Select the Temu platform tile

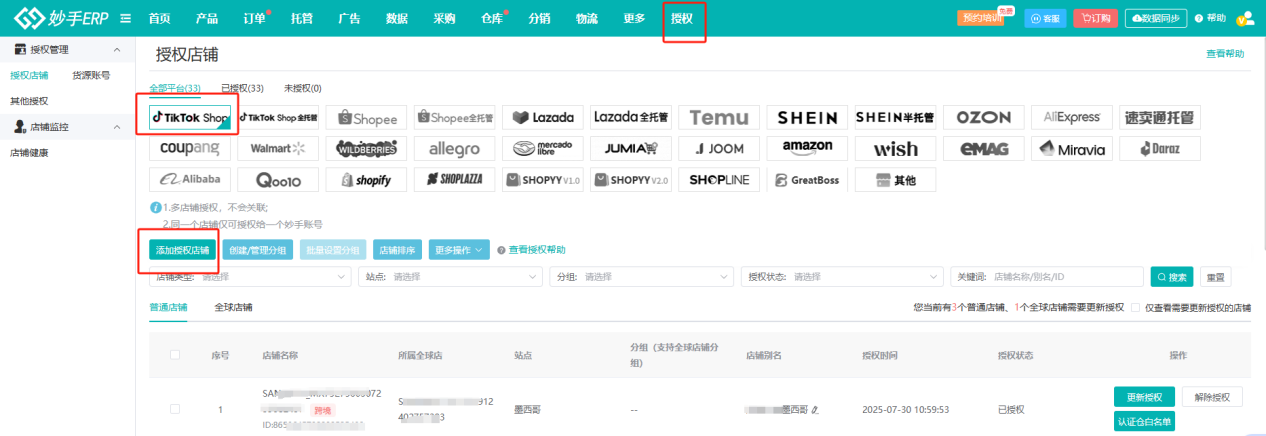click(718, 118)
